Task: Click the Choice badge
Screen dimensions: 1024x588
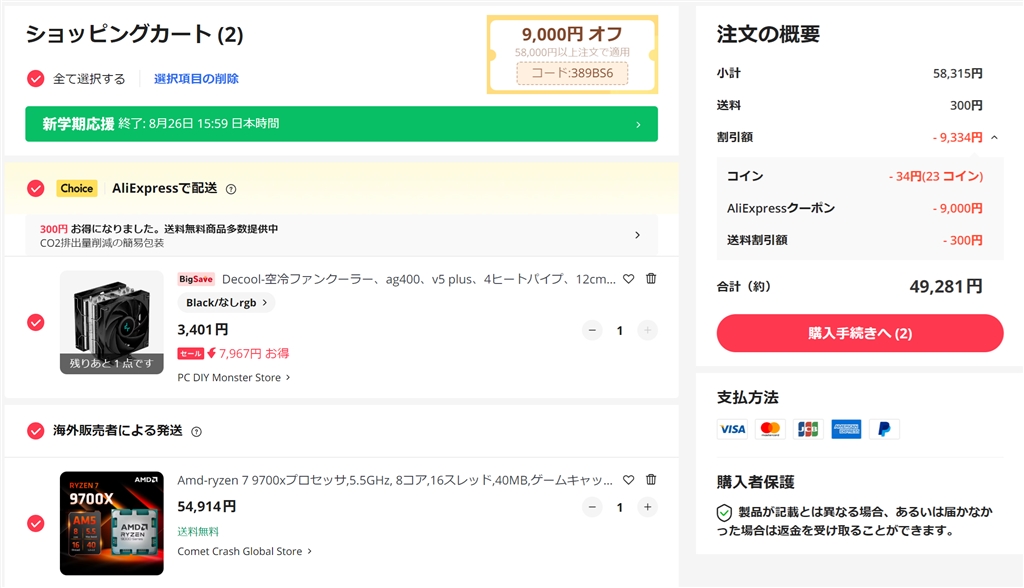Action: pyautogui.click(x=76, y=188)
